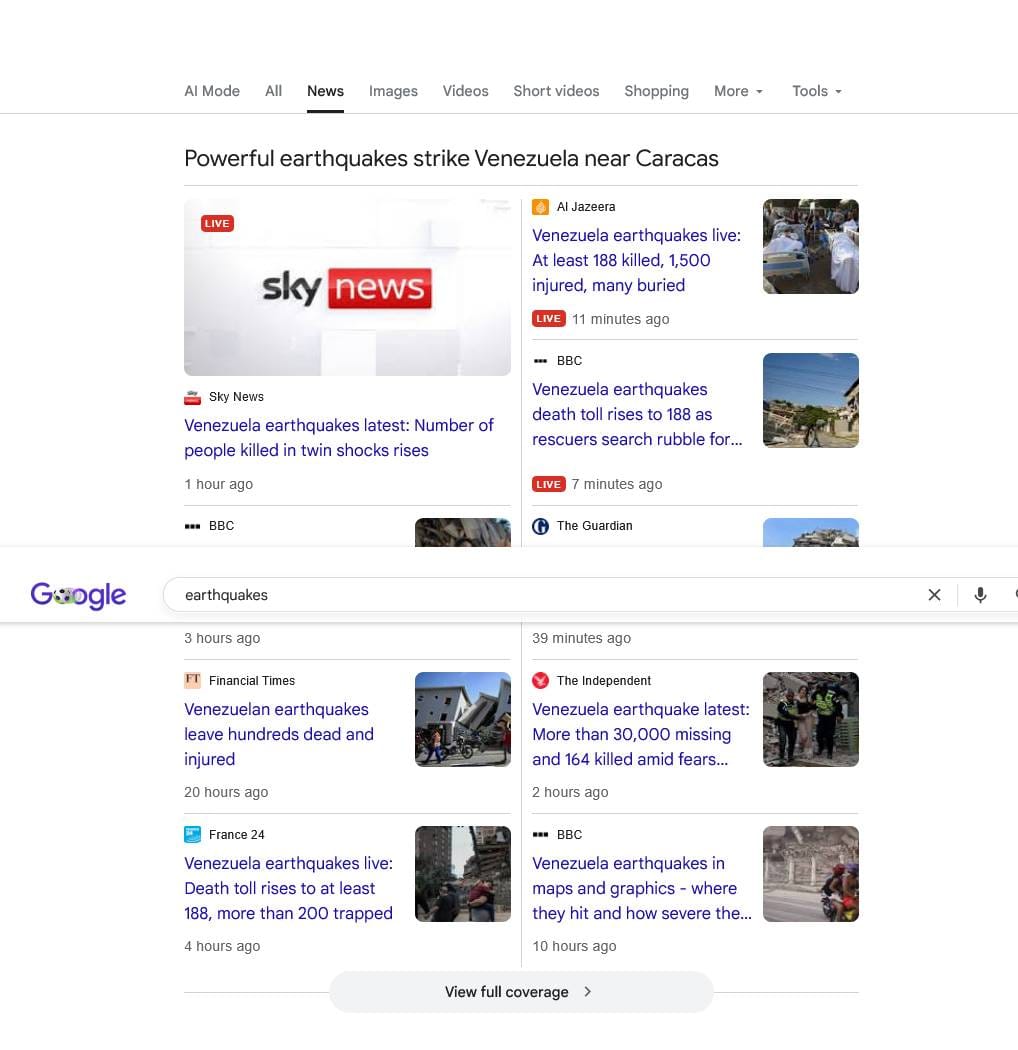
Task: Click the France 24 source icon
Action: (x=192, y=834)
